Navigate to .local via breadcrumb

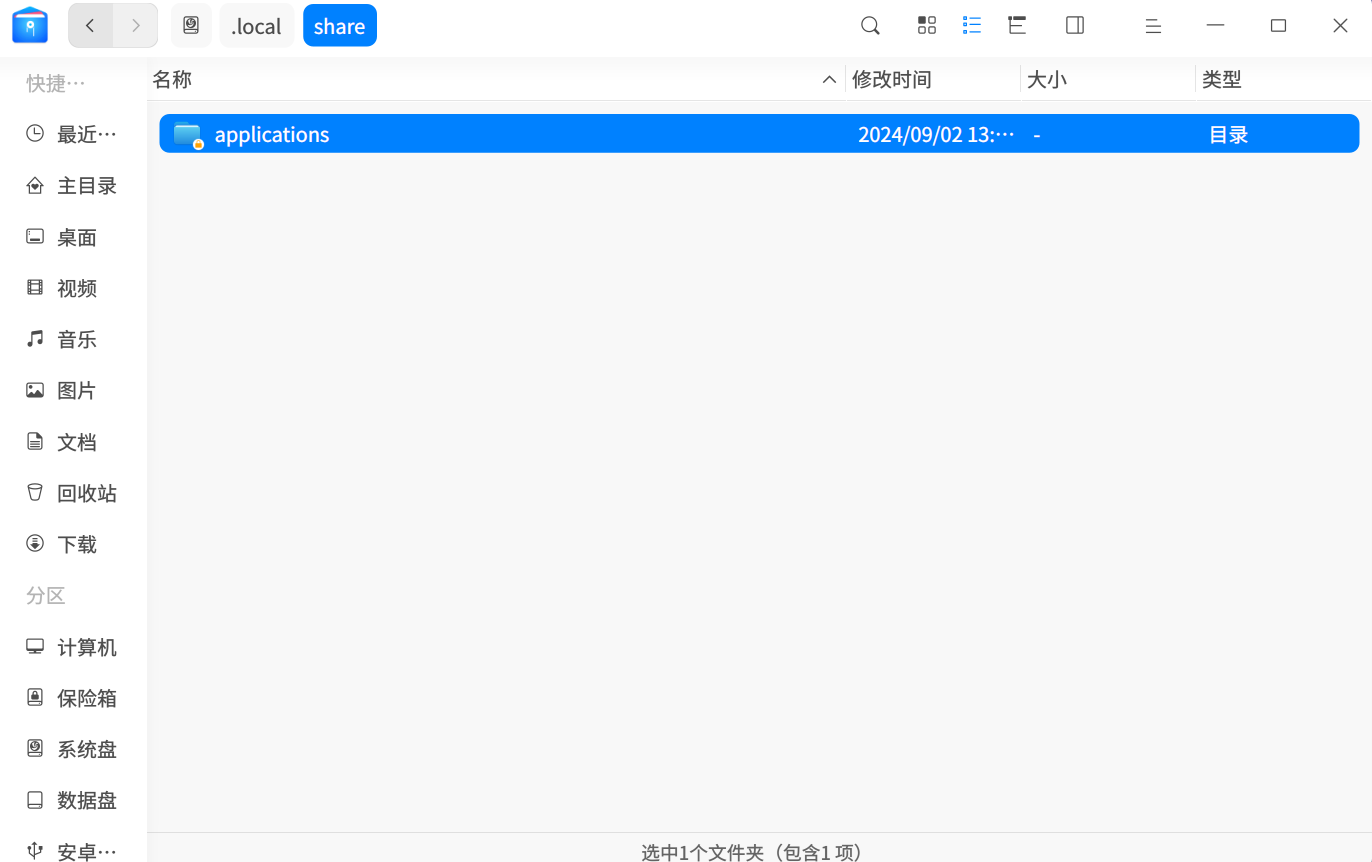pyautogui.click(x=257, y=25)
